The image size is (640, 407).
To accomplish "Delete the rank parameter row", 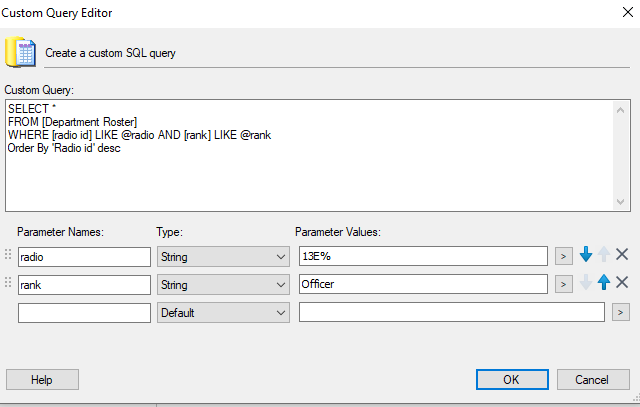I will [x=622, y=284].
